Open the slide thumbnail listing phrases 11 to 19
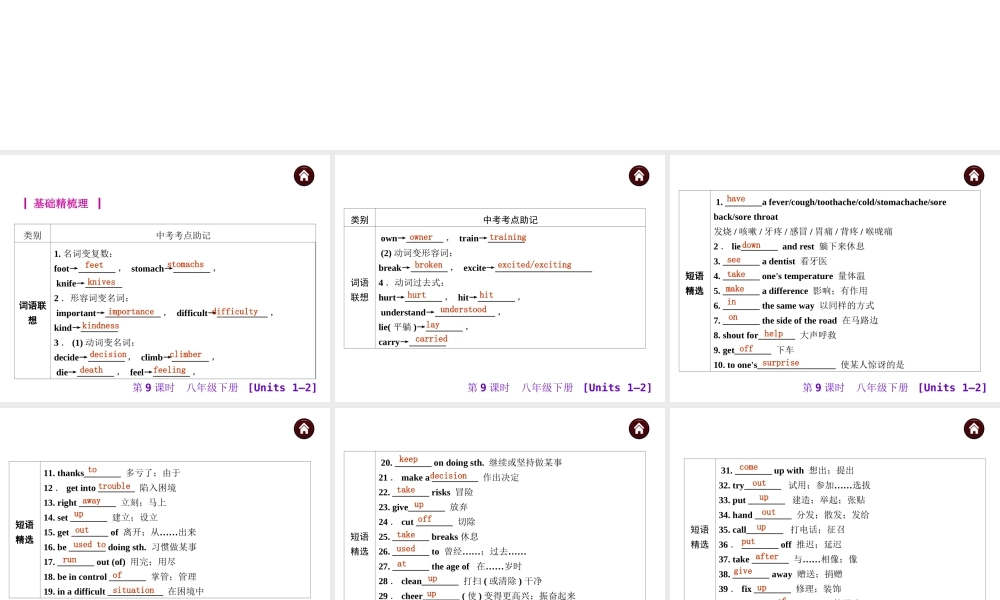The height and width of the screenshot is (600, 1000). click(x=165, y=504)
